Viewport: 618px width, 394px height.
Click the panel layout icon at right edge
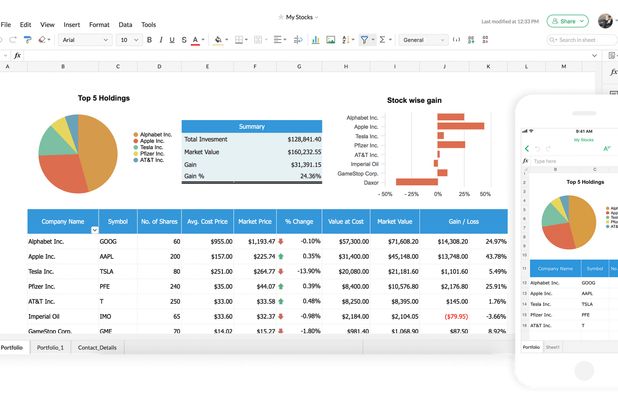pyautogui.click(x=612, y=56)
